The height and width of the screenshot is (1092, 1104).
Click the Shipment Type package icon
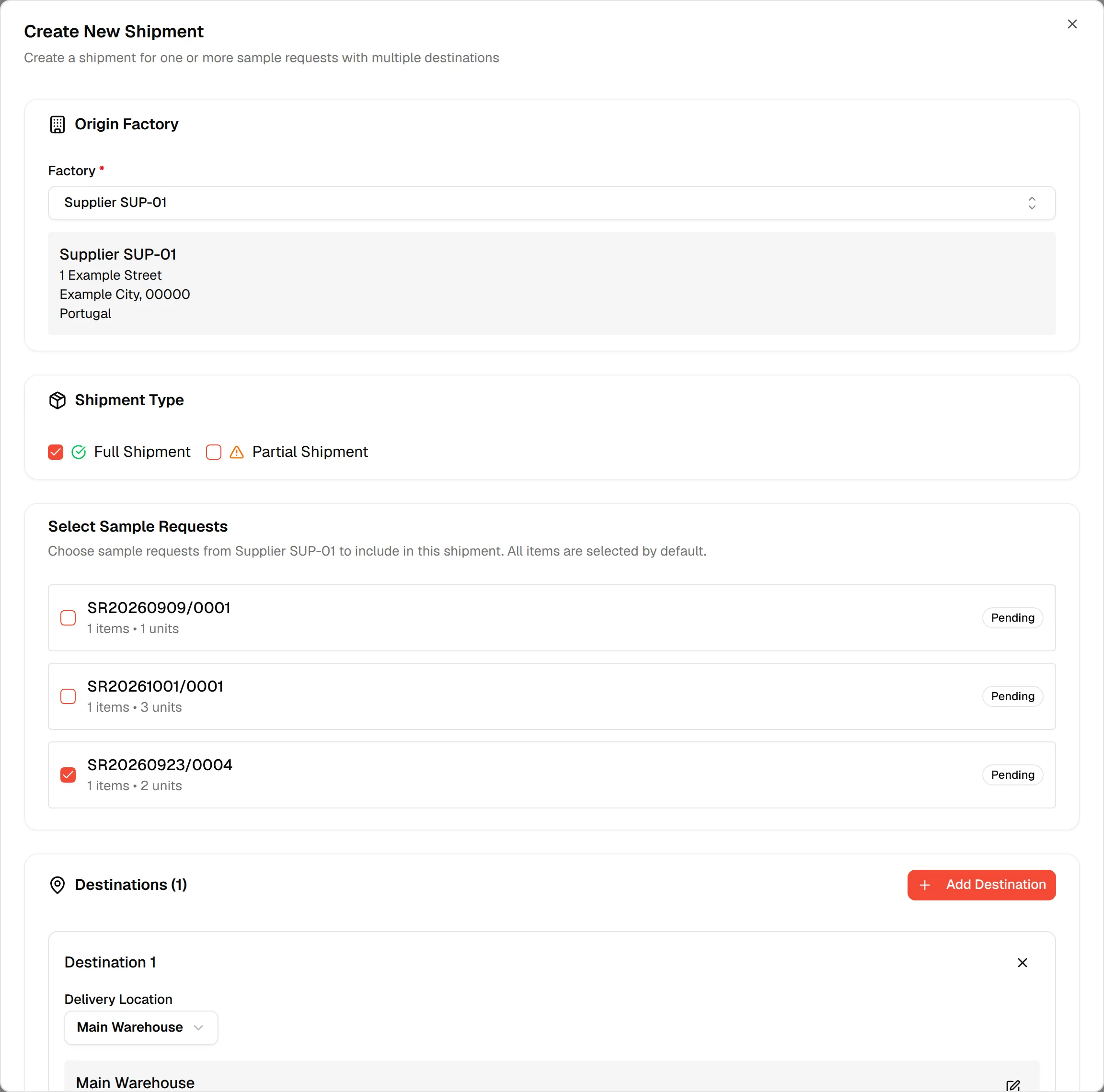[57, 400]
